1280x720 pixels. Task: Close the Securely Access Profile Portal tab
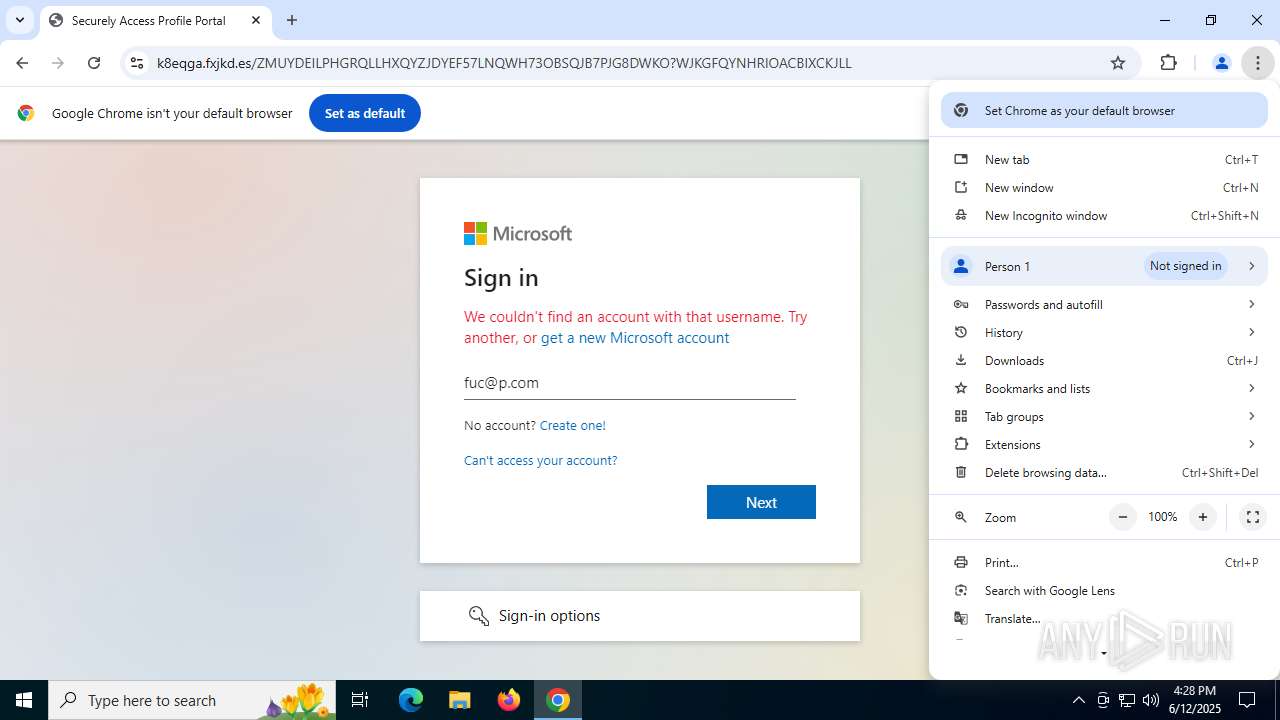(x=256, y=20)
